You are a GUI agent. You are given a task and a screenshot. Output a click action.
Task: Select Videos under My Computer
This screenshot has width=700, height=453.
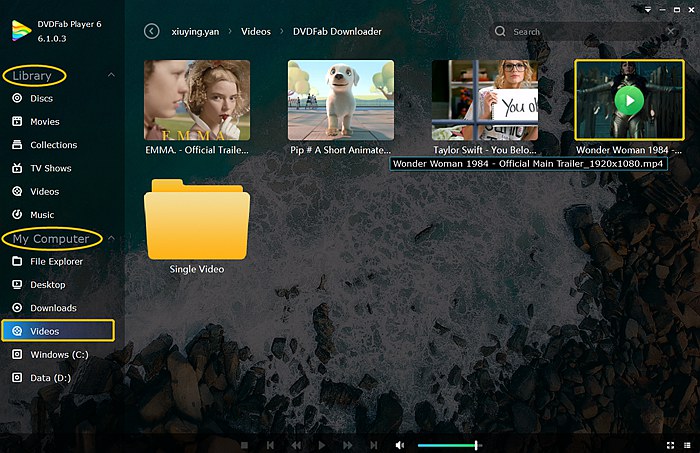pos(58,331)
